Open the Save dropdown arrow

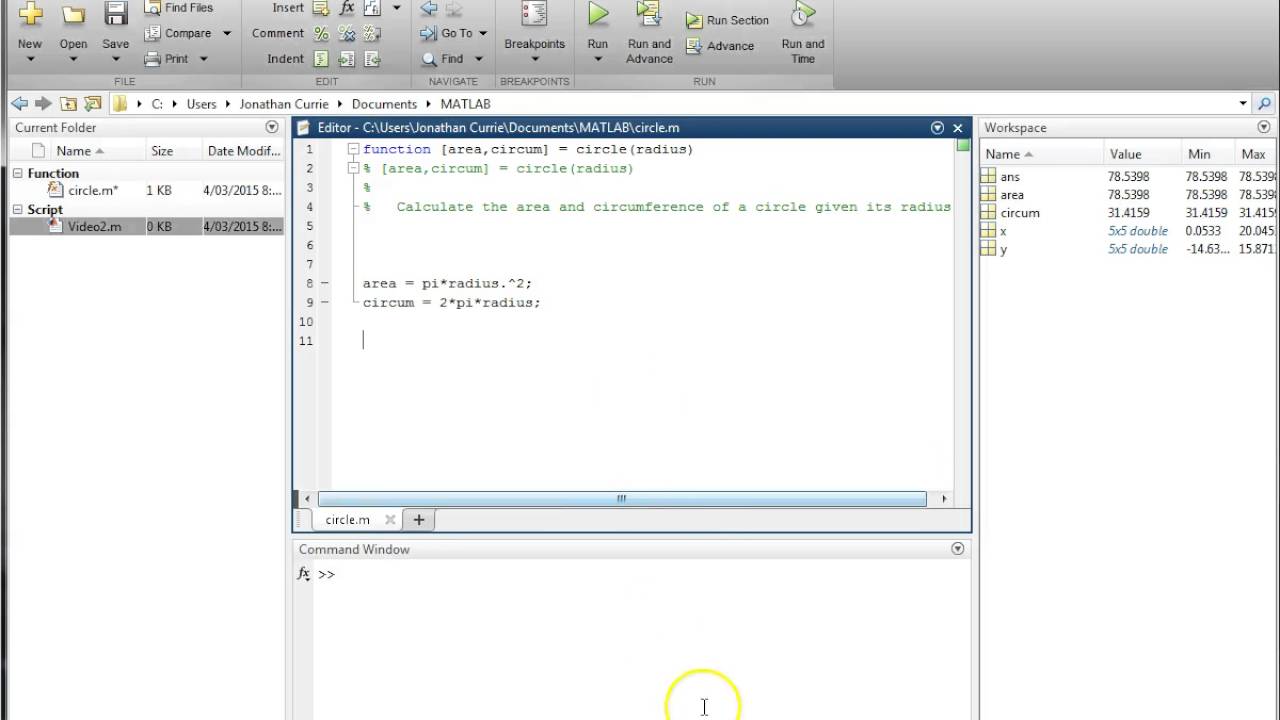[x=116, y=59]
